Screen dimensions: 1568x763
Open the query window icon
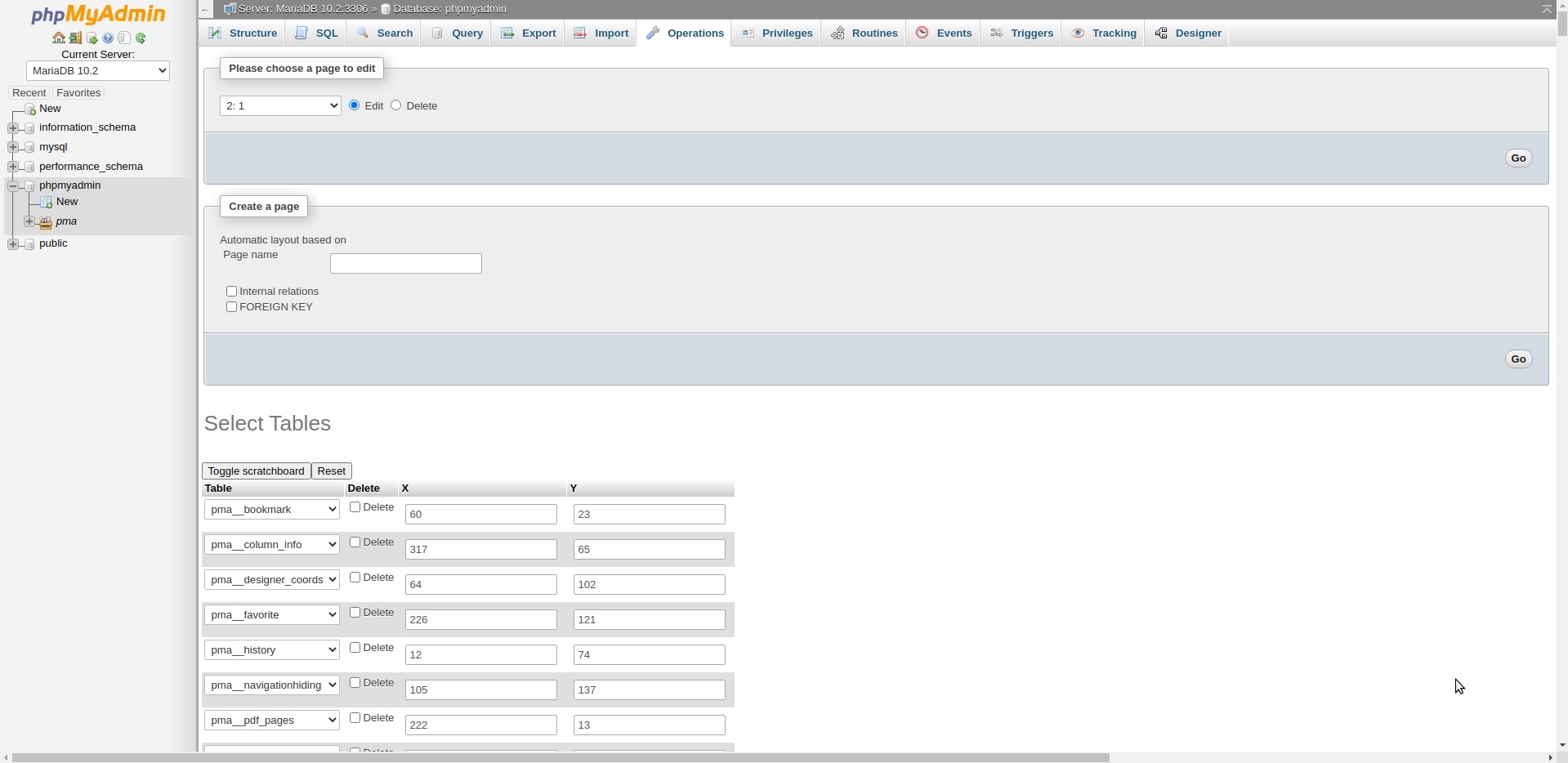pyautogui.click(x=92, y=38)
